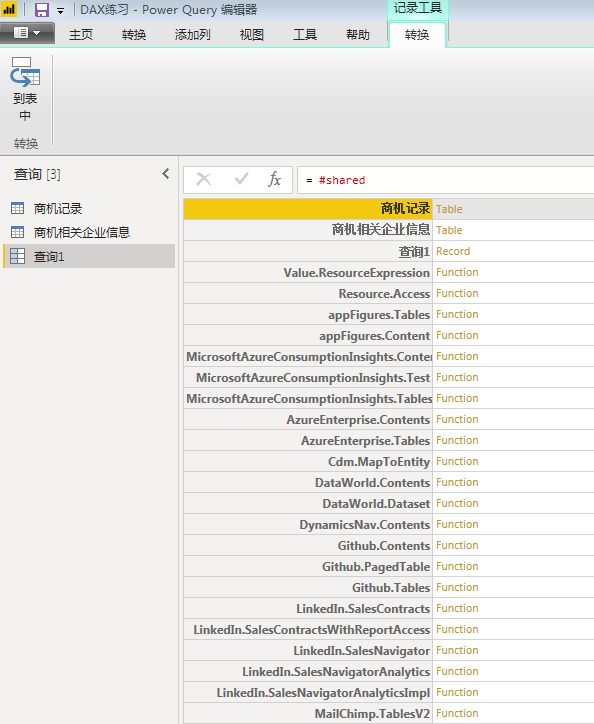Select the Cdm.MapToEntity field name
594x724 pixels.
[308, 461]
